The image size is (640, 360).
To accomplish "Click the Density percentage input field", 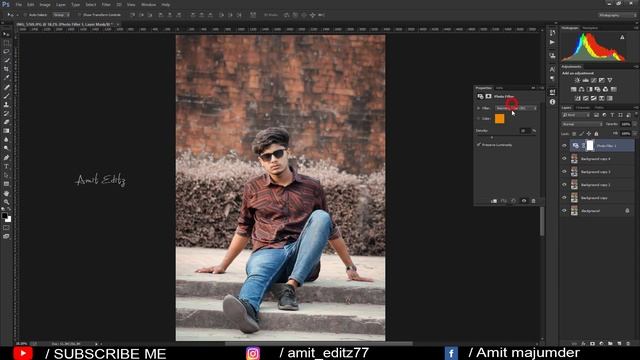I will [x=525, y=131].
